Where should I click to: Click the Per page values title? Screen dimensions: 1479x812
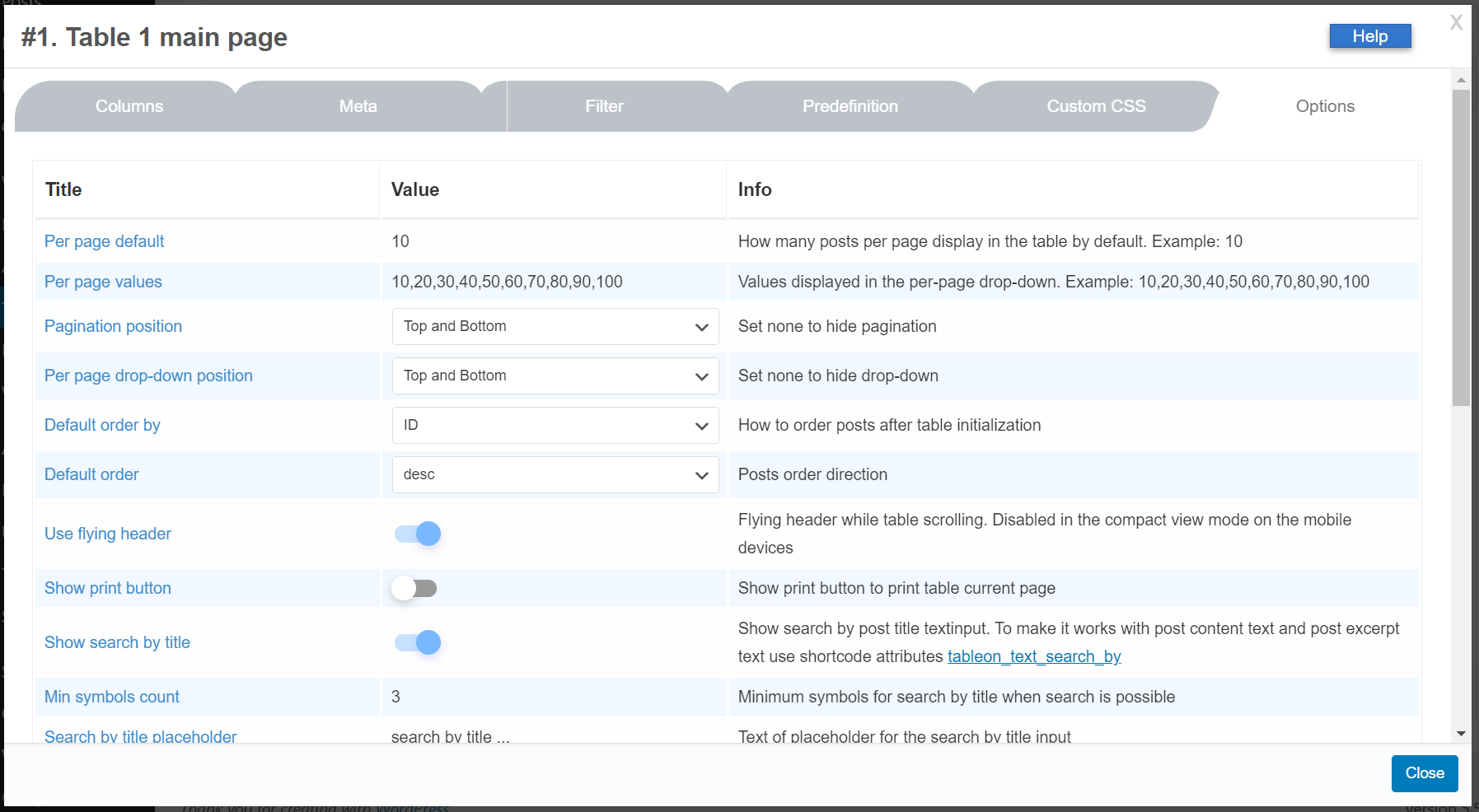(x=103, y=282)
